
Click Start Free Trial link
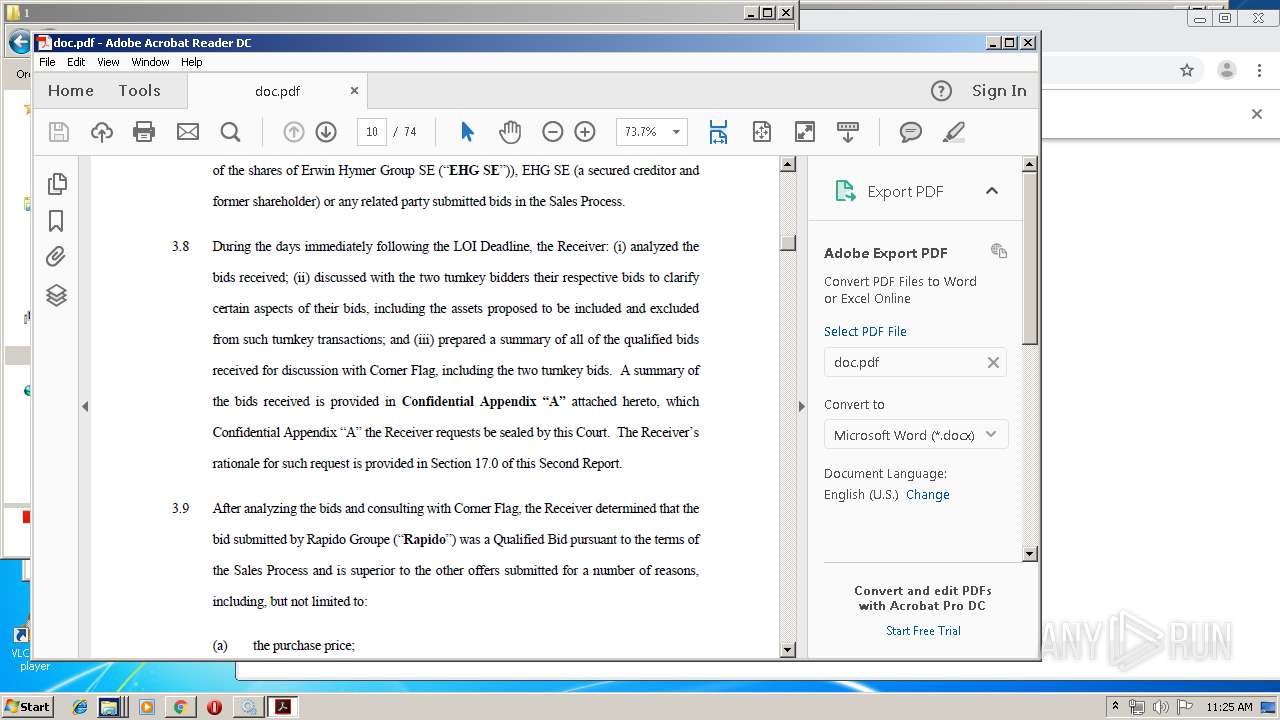[x=923, y=630]
